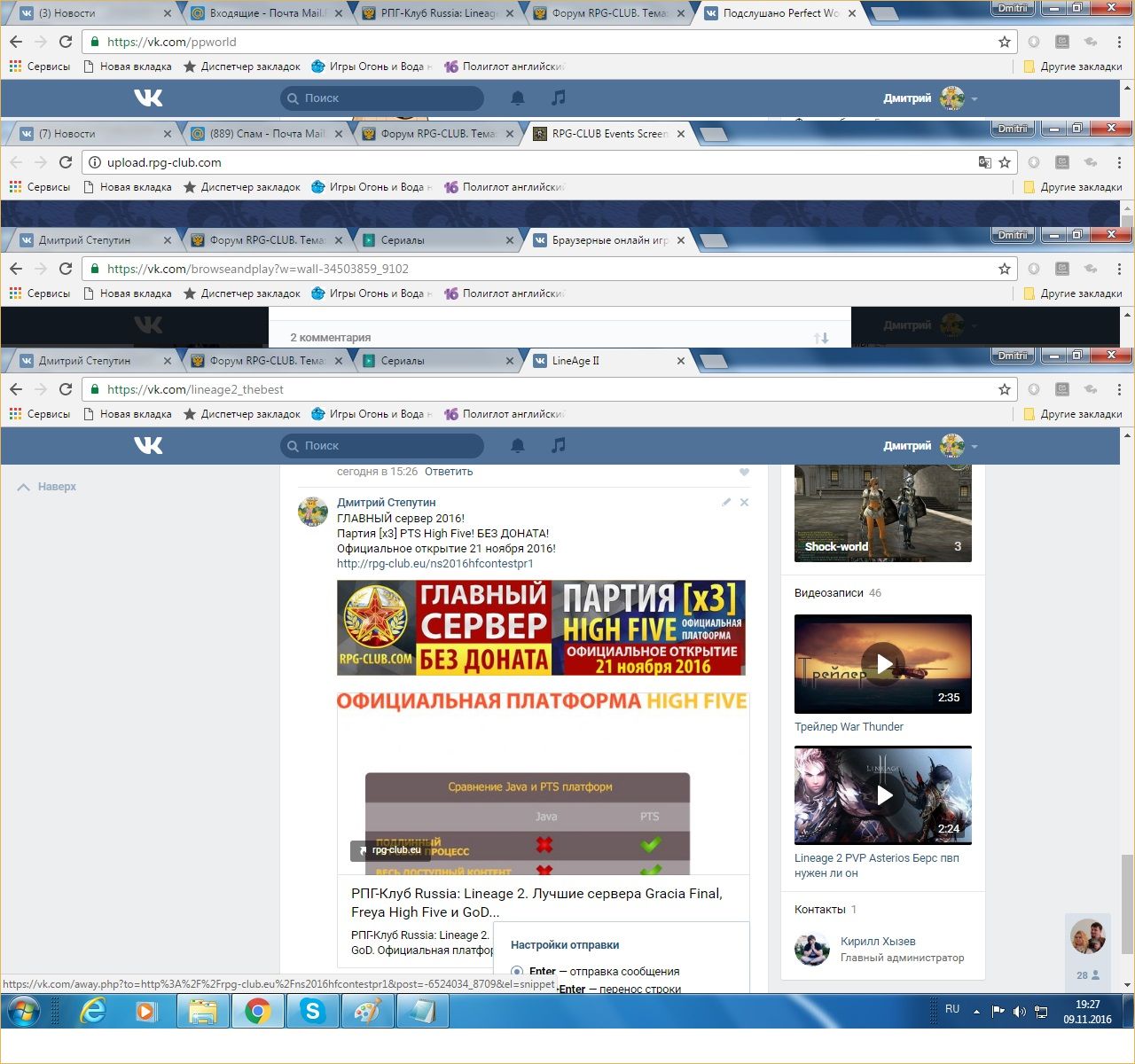Select the Enter — отправка сообщения radio option
Screen dimensions: 1135x1064
click(x=517, y=972)
